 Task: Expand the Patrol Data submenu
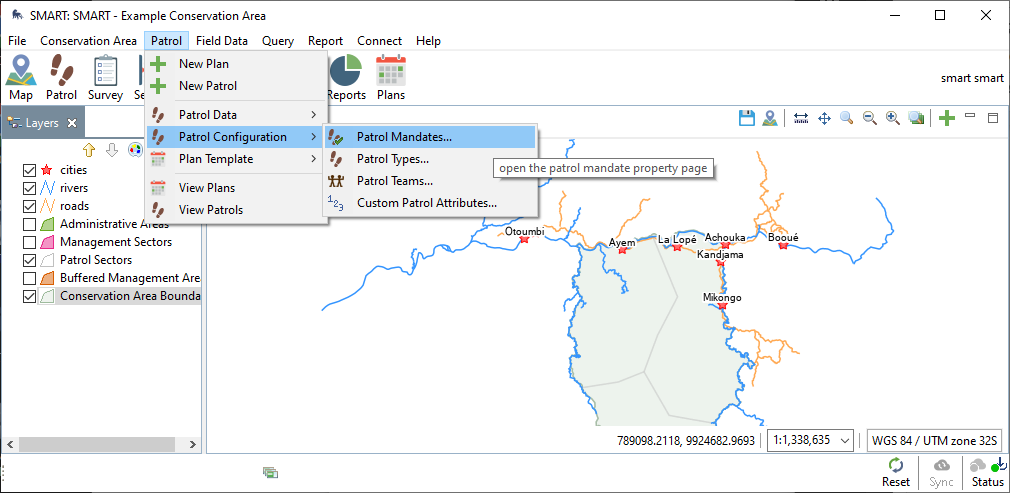(236, 115)
